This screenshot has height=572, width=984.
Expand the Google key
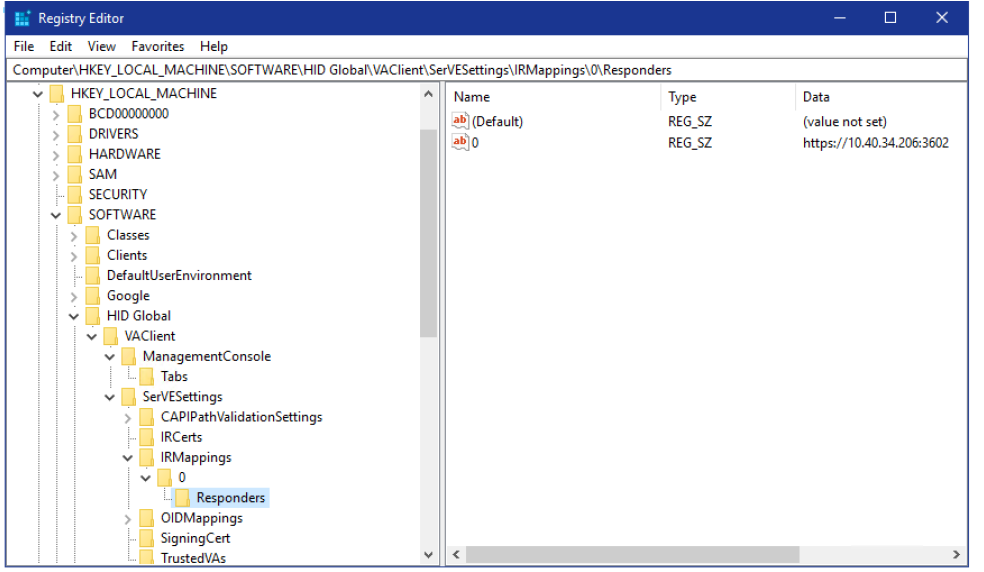(74, 296)
